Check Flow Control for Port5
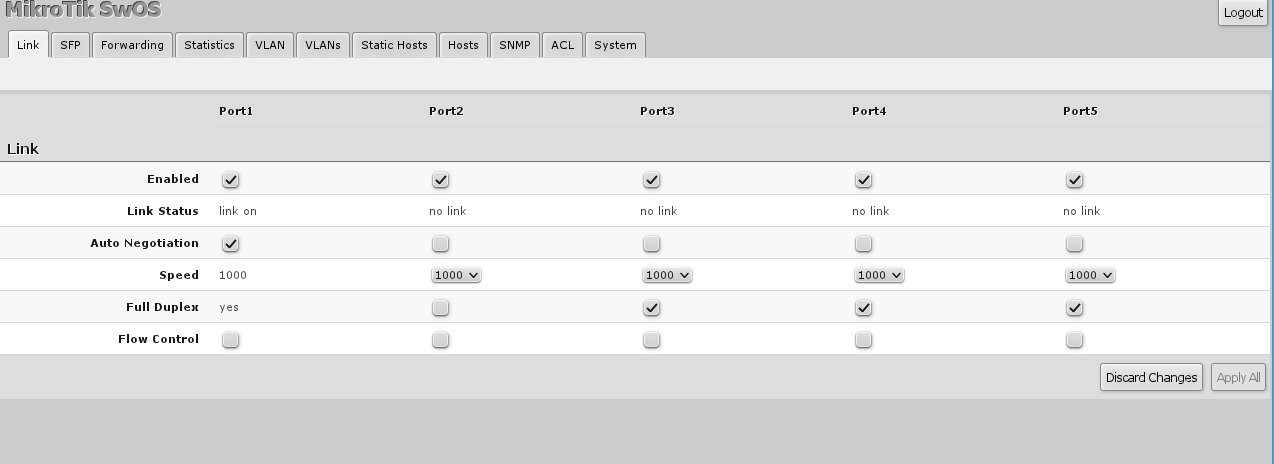 (x=1074, y=340)
